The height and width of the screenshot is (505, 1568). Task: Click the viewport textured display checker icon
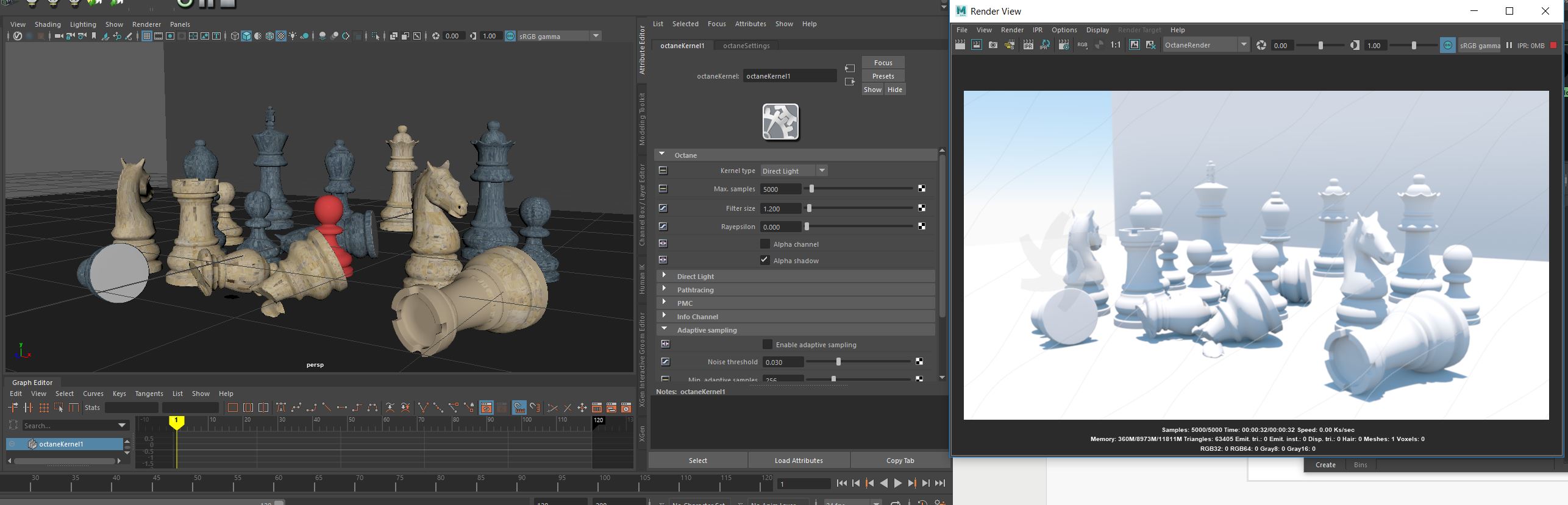(281, 37)
